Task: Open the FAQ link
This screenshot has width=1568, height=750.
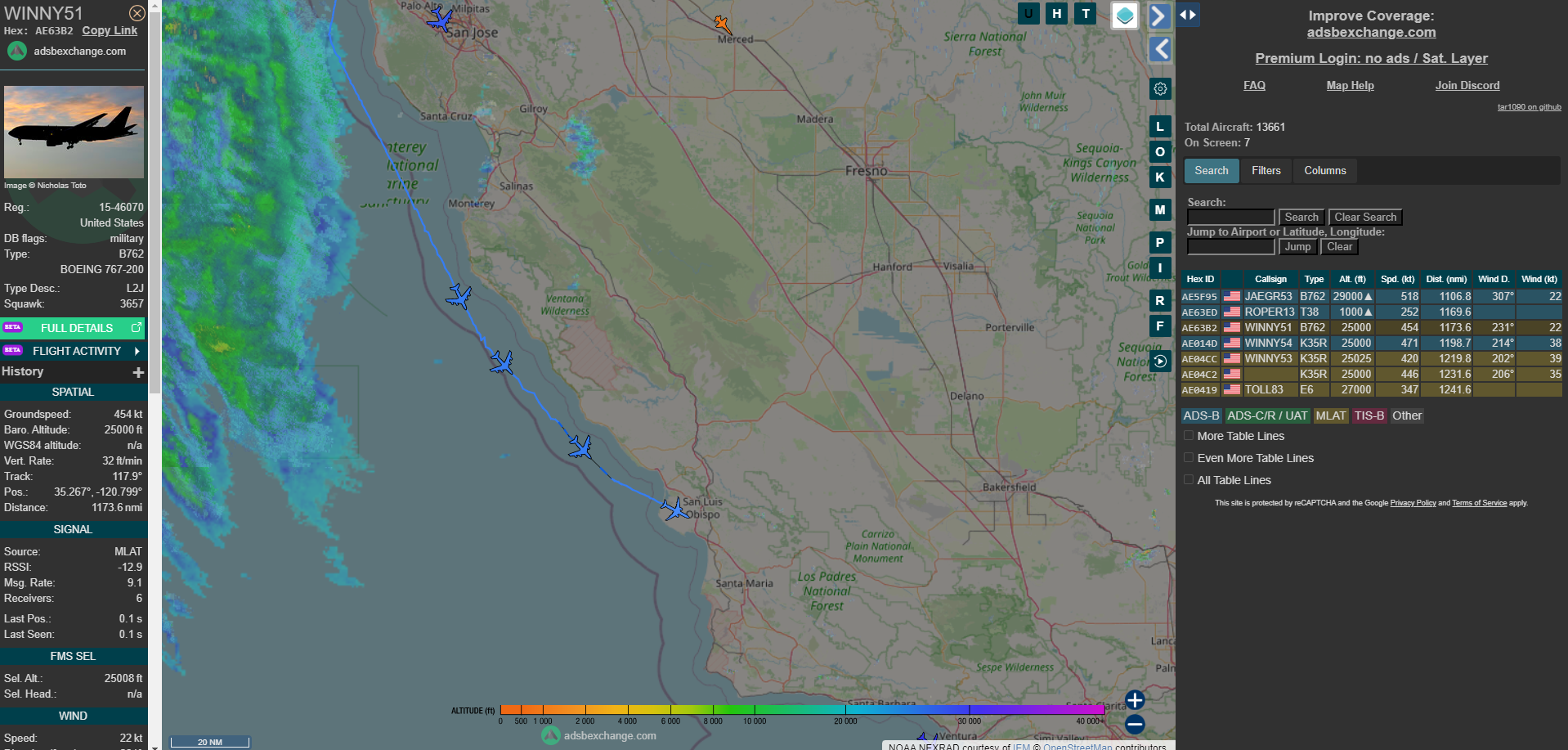Action: pyautogui.click(x=1254, y=85)
